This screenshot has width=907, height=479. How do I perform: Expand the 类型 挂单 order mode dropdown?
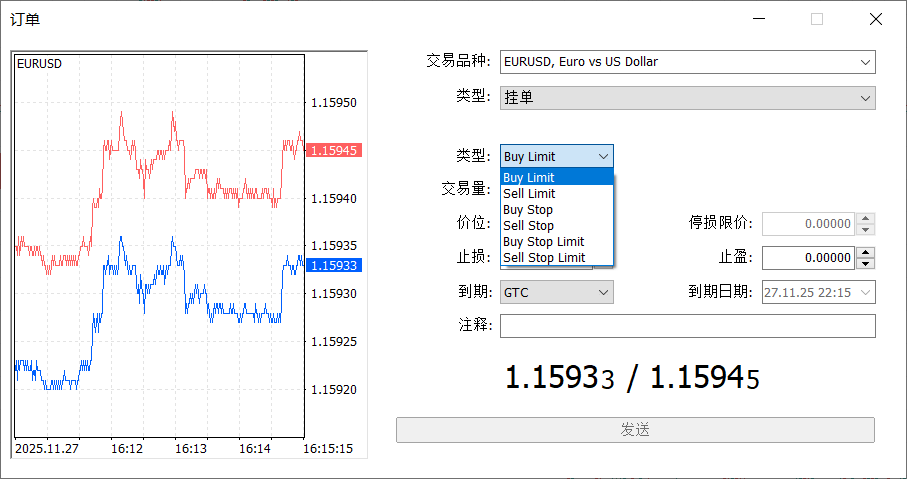pyautogui.click(x=687, y=98)
